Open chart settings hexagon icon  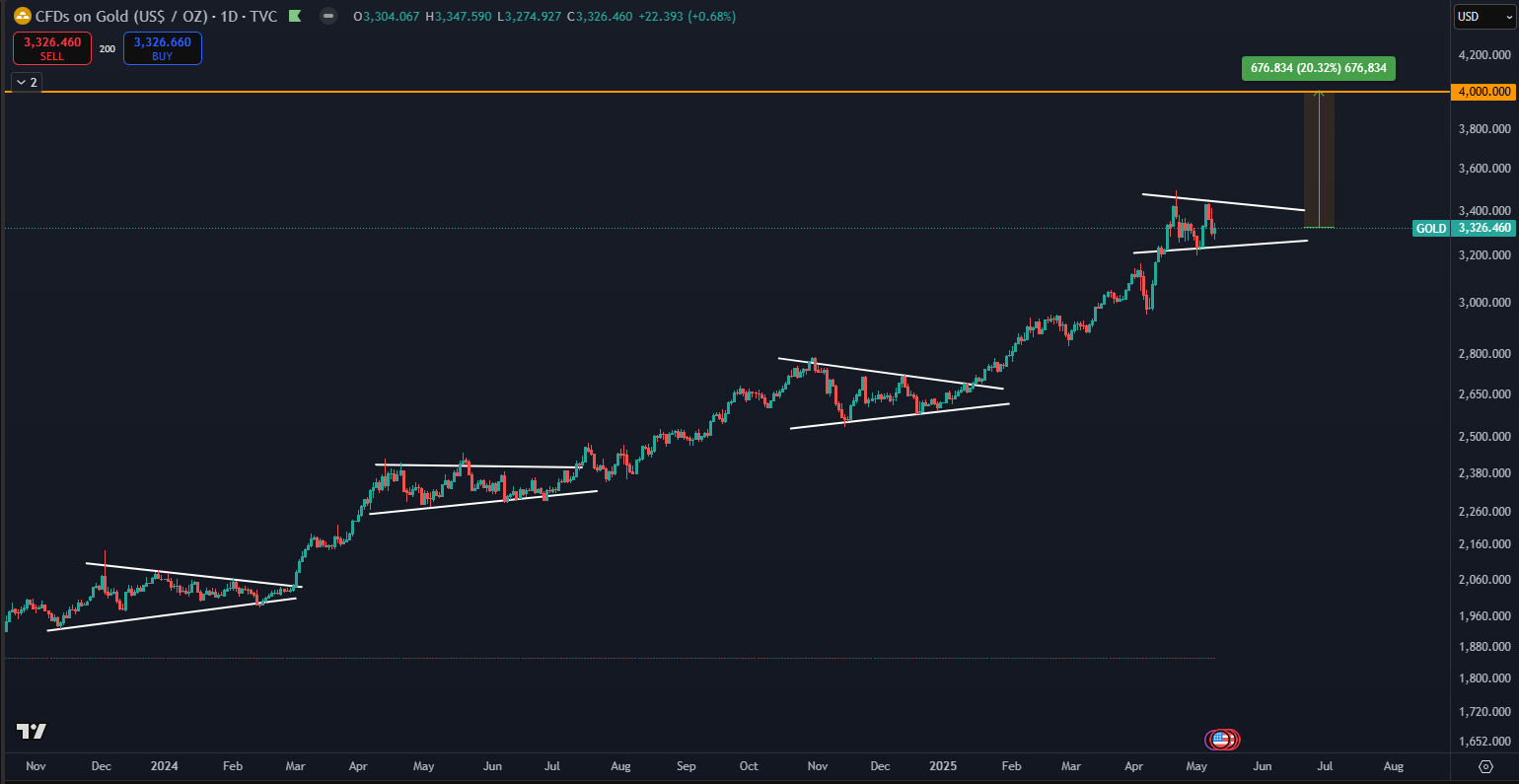point(1485,766)
